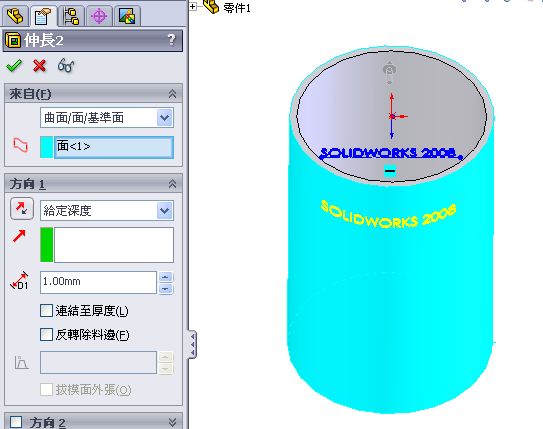Click the cyan swatch beside 面<1>

coord(47,148)
